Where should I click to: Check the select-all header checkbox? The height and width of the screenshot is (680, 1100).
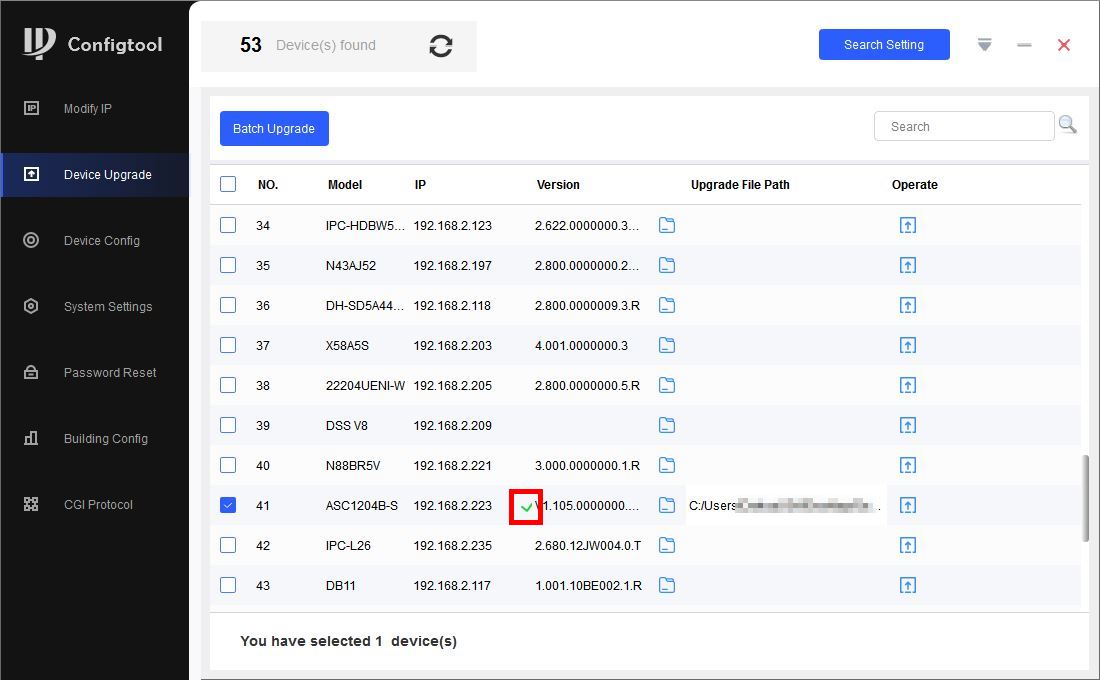coord(228,184)
